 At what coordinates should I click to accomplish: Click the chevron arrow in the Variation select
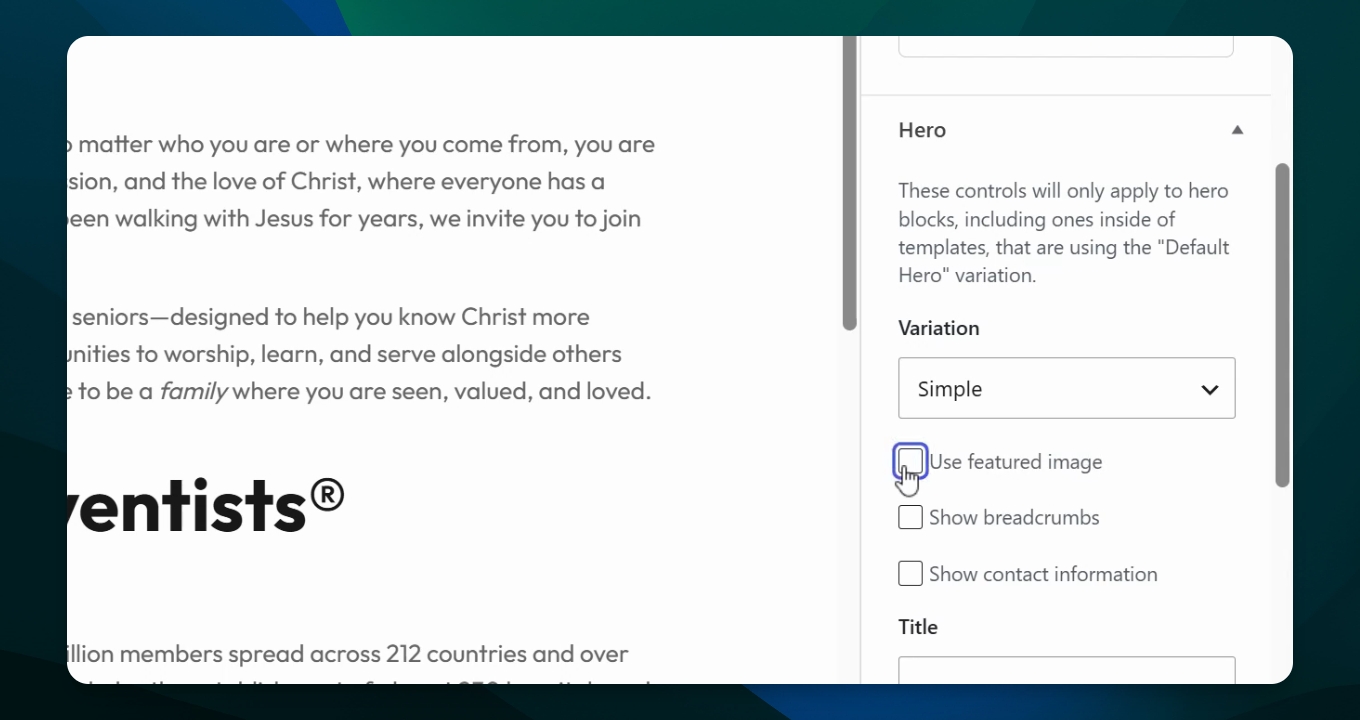pyautogui.click(x=1210, y=389)
